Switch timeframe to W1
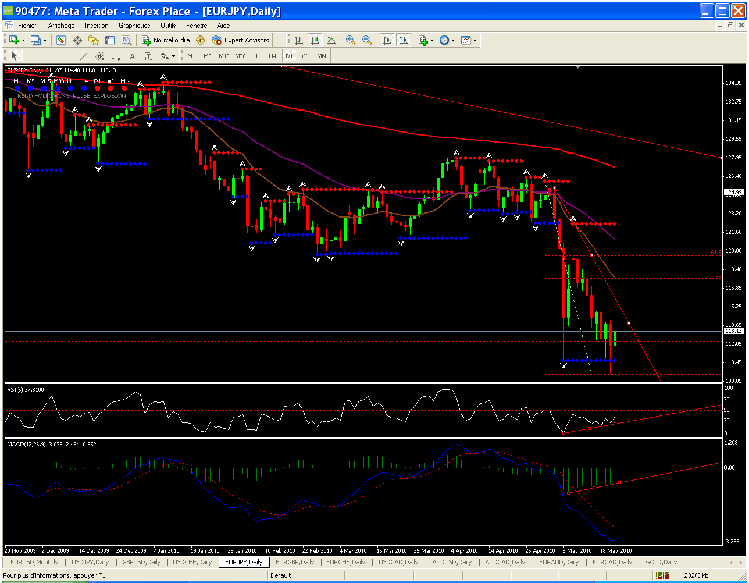The height and width of the screenshot is (583, 749). (305, 56)
